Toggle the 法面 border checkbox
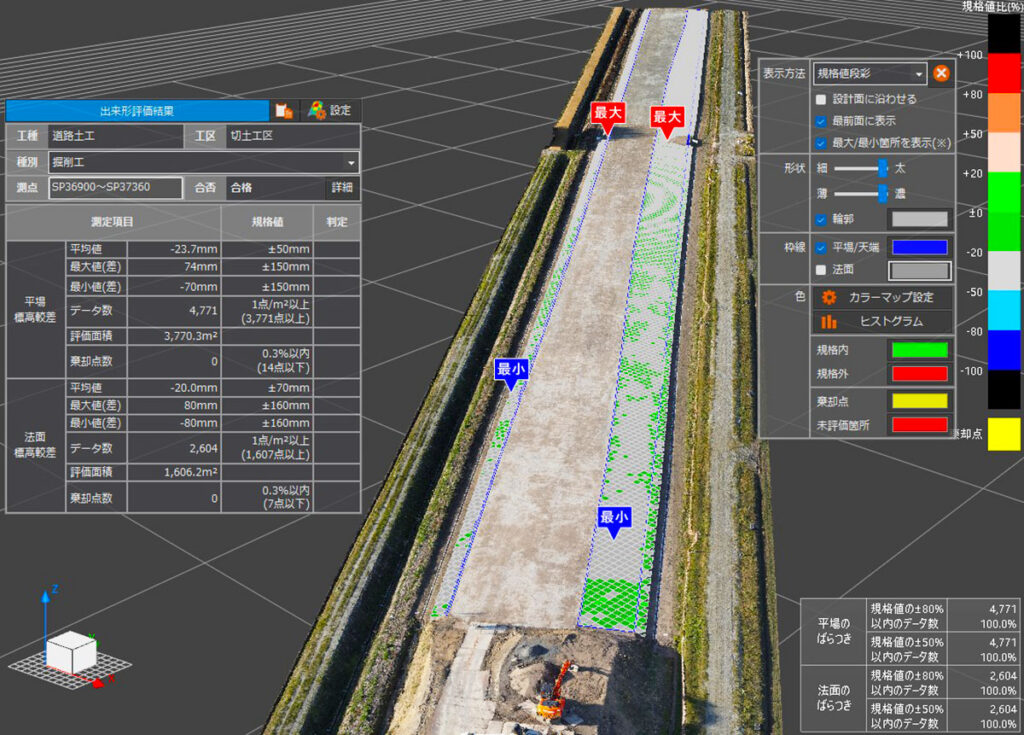 pos(820,270)
